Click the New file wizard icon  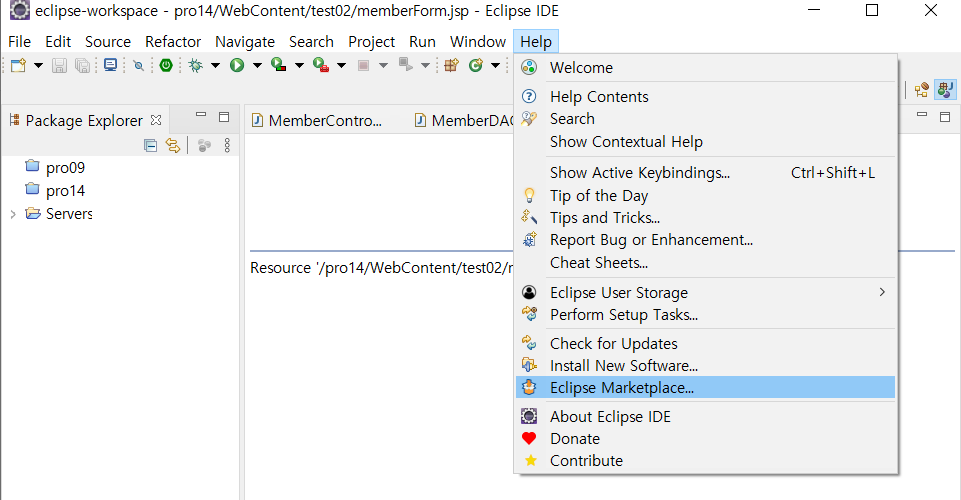coord(18,65)
